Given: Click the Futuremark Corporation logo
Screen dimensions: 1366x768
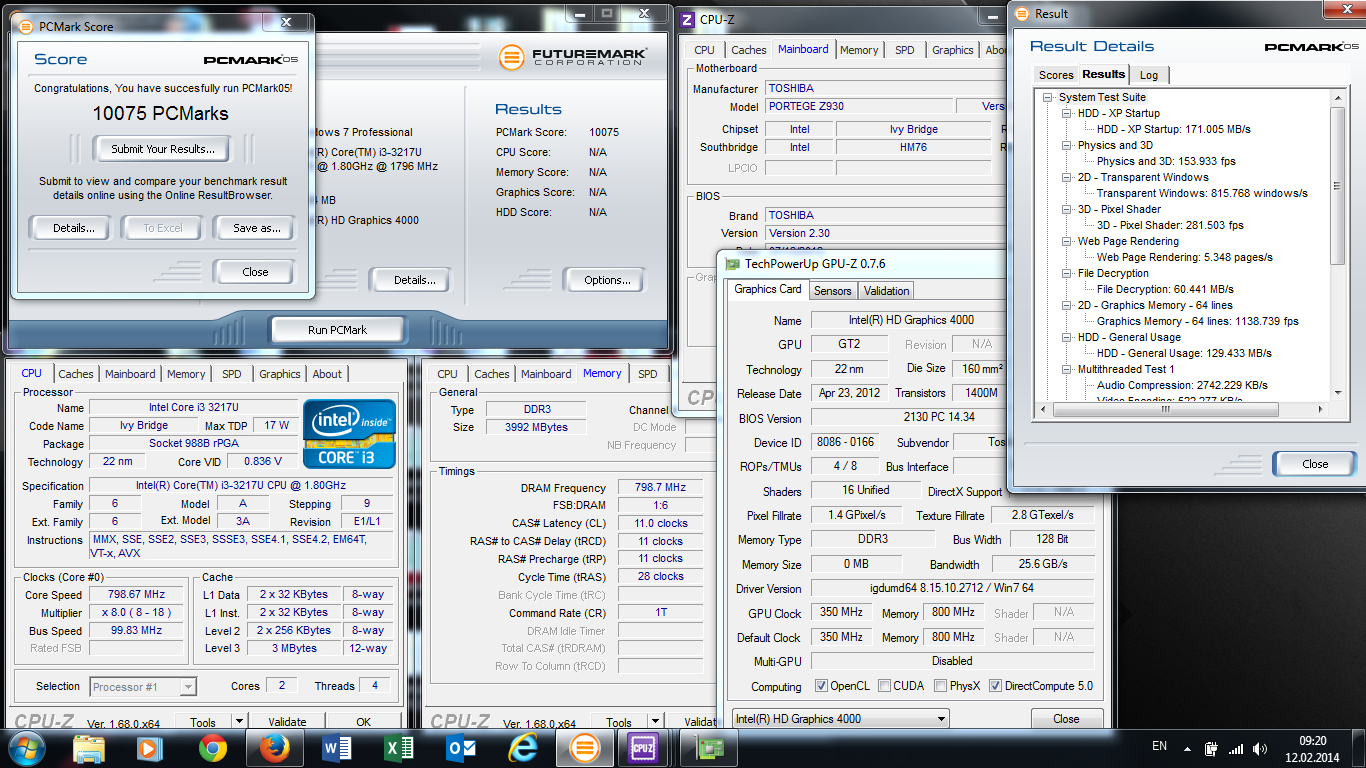Looking at the screenshot, I should pos(573,57).
